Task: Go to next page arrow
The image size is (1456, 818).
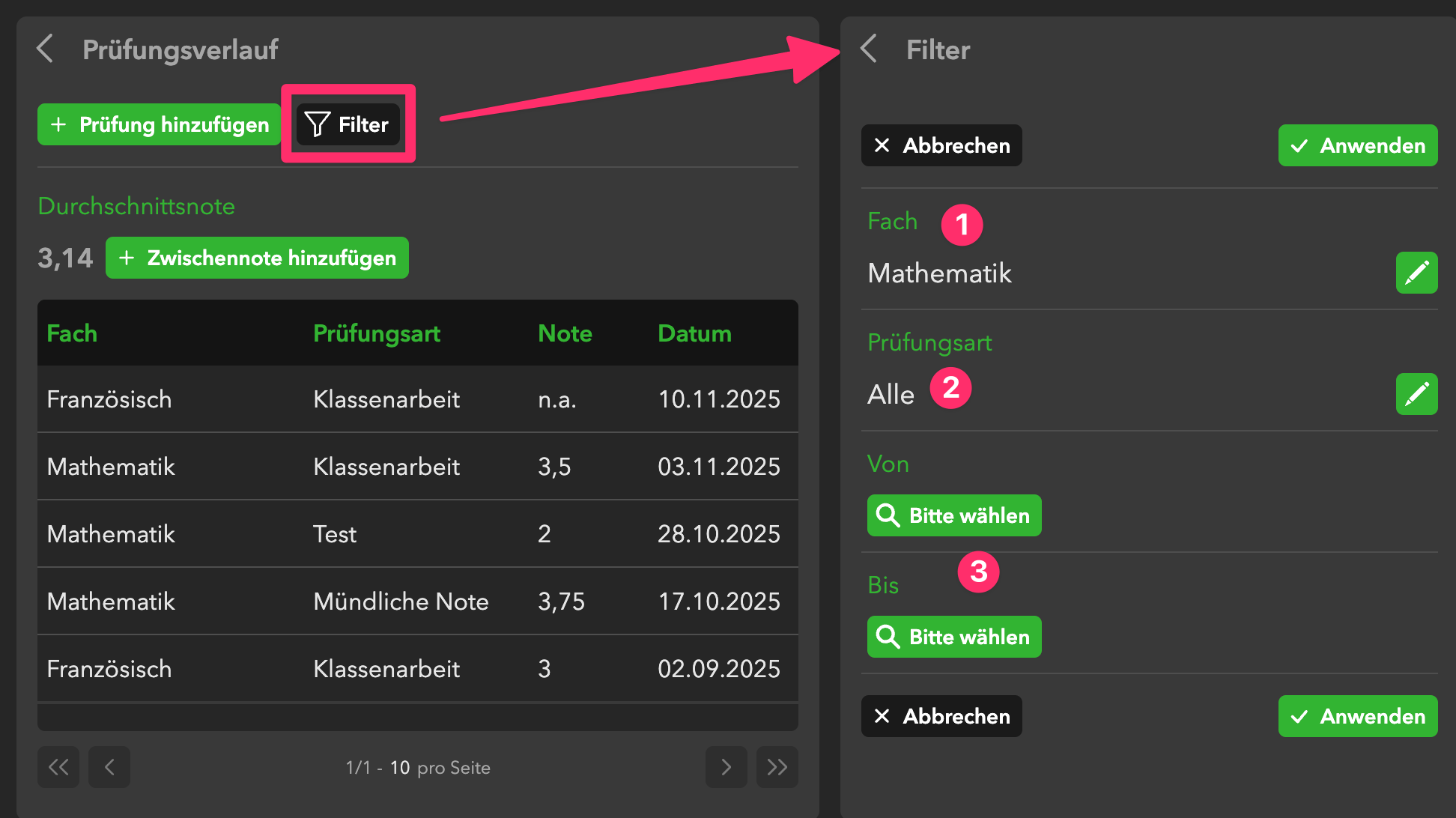Action: click(726, 767)
